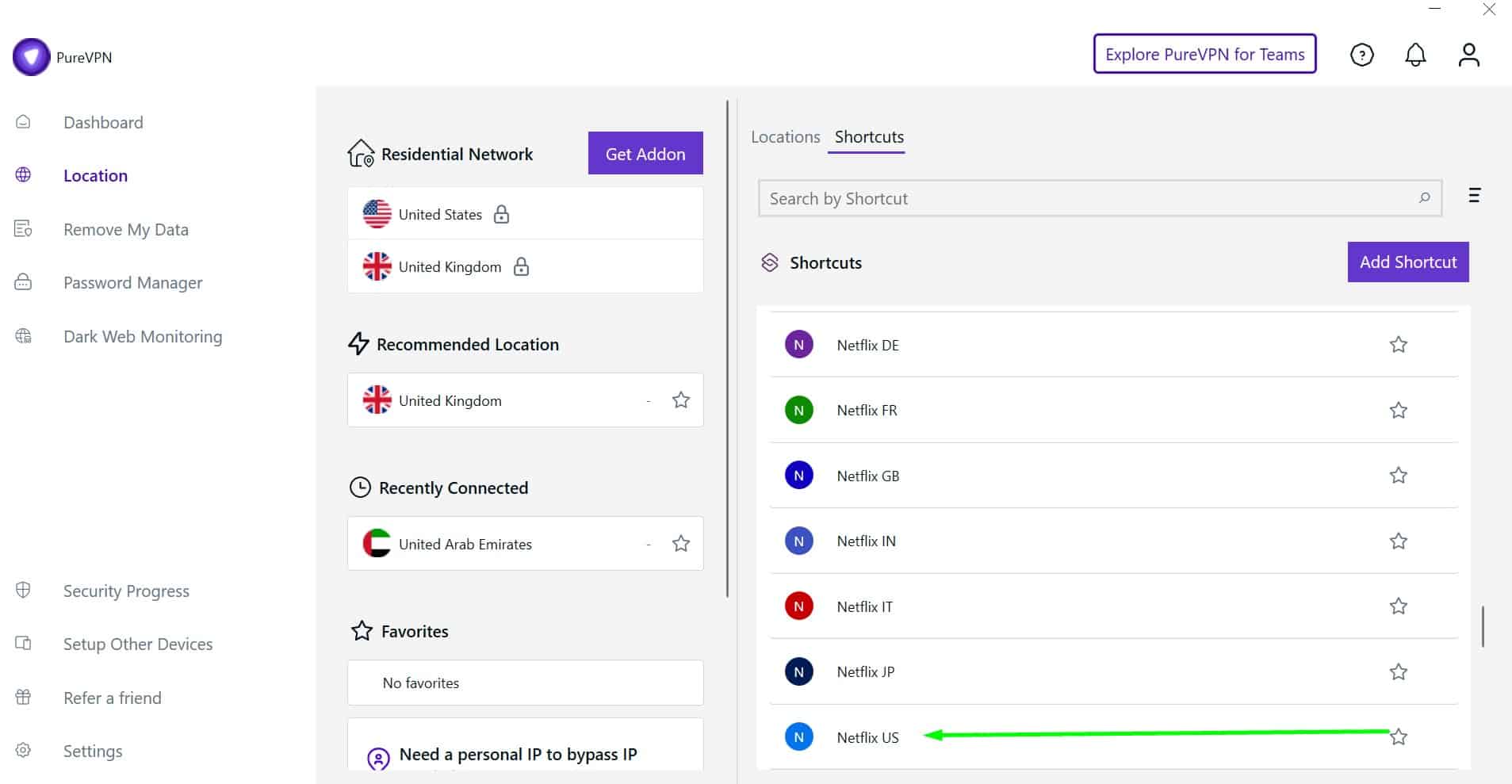Open Security Progress menu item
The height and width of the screenshot is (784, 1512).
(x=126, y=591)
